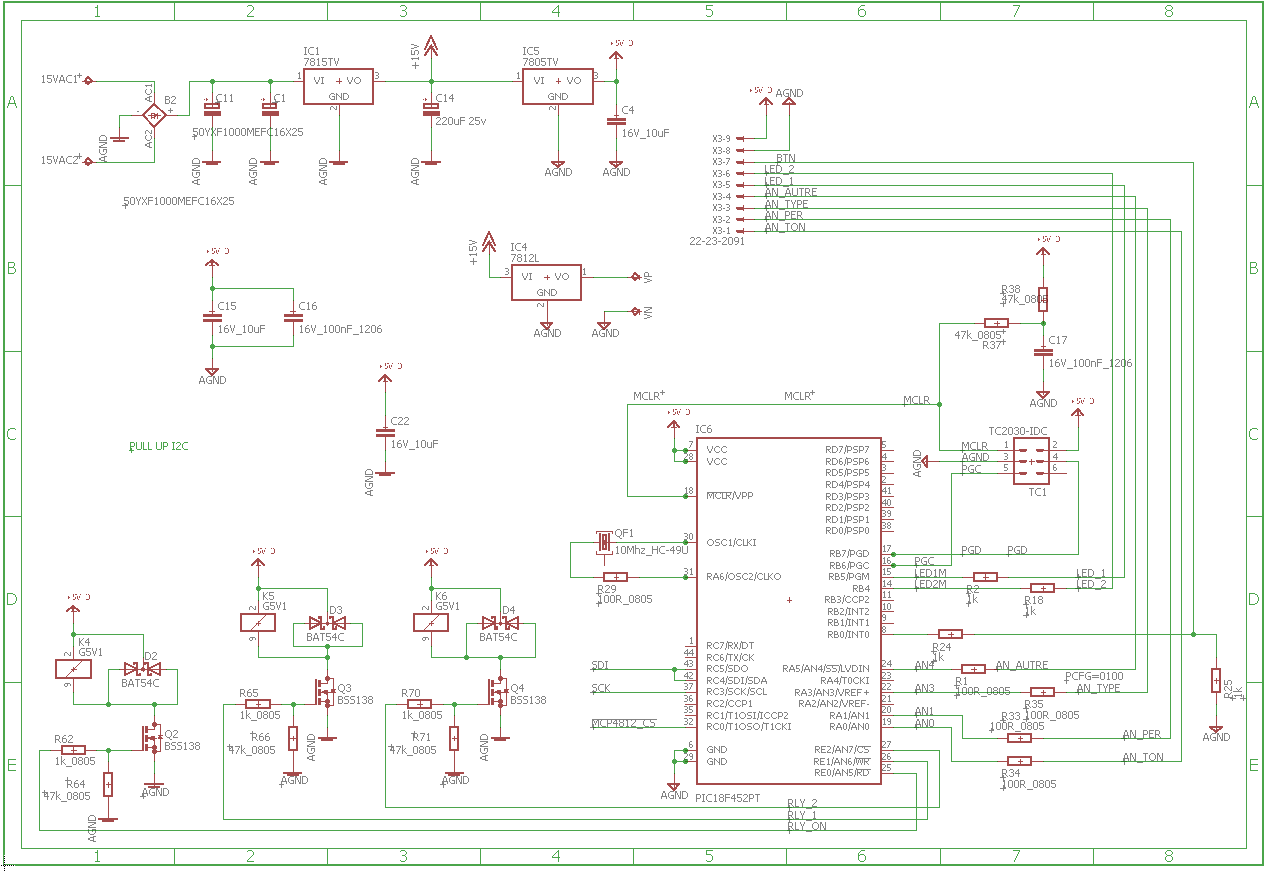Select the IC6 PIC18F452PT microcontroller body
The height and width of the screenshot is (872, 1270).
point(789,611)
